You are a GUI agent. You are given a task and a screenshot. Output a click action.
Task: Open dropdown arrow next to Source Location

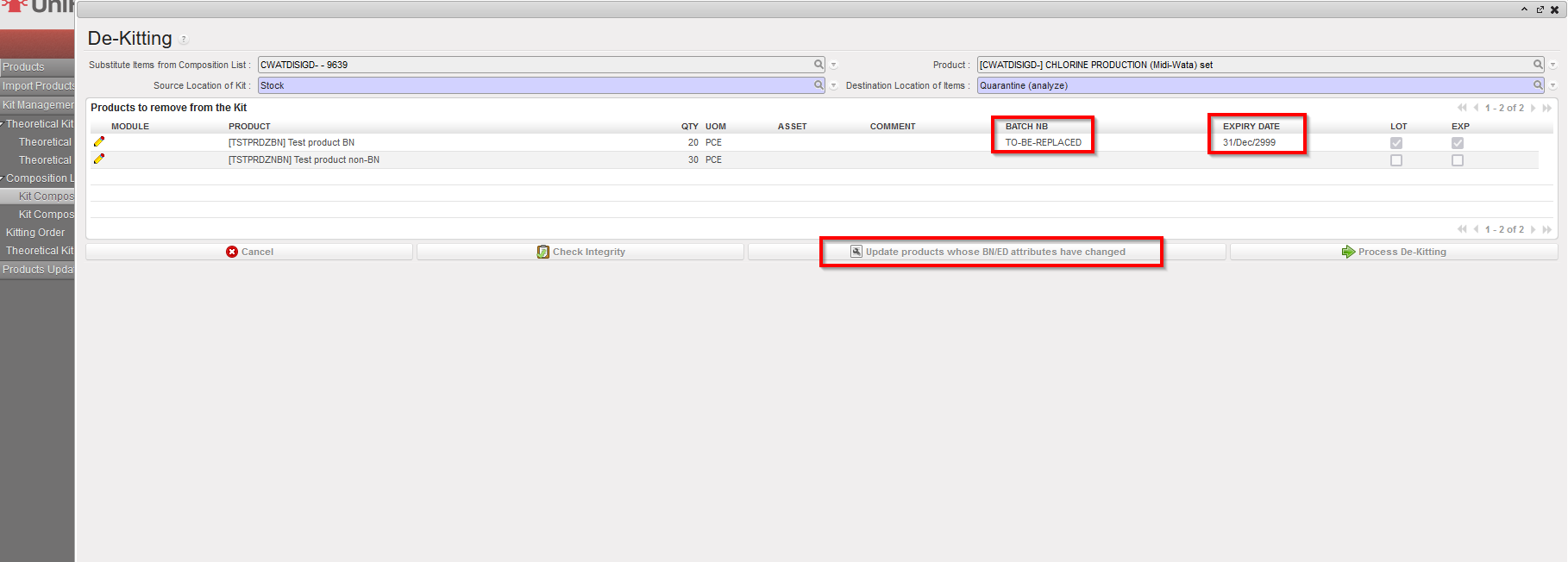tap(834, 85)
